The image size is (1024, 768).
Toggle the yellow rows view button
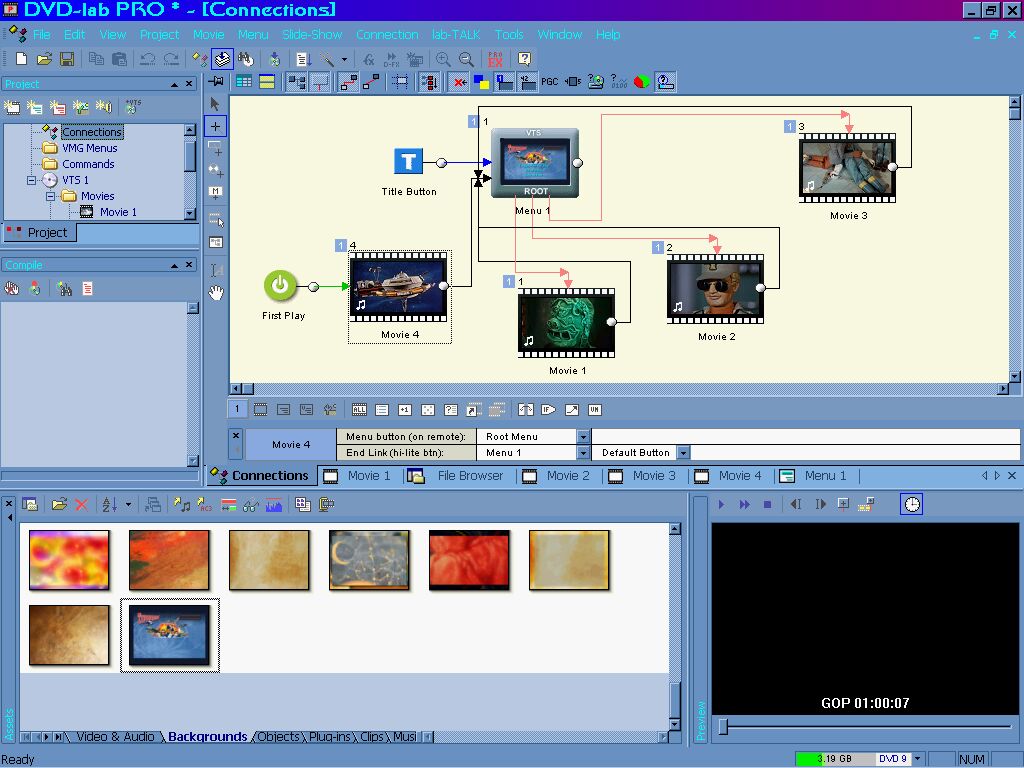(266, 82)
